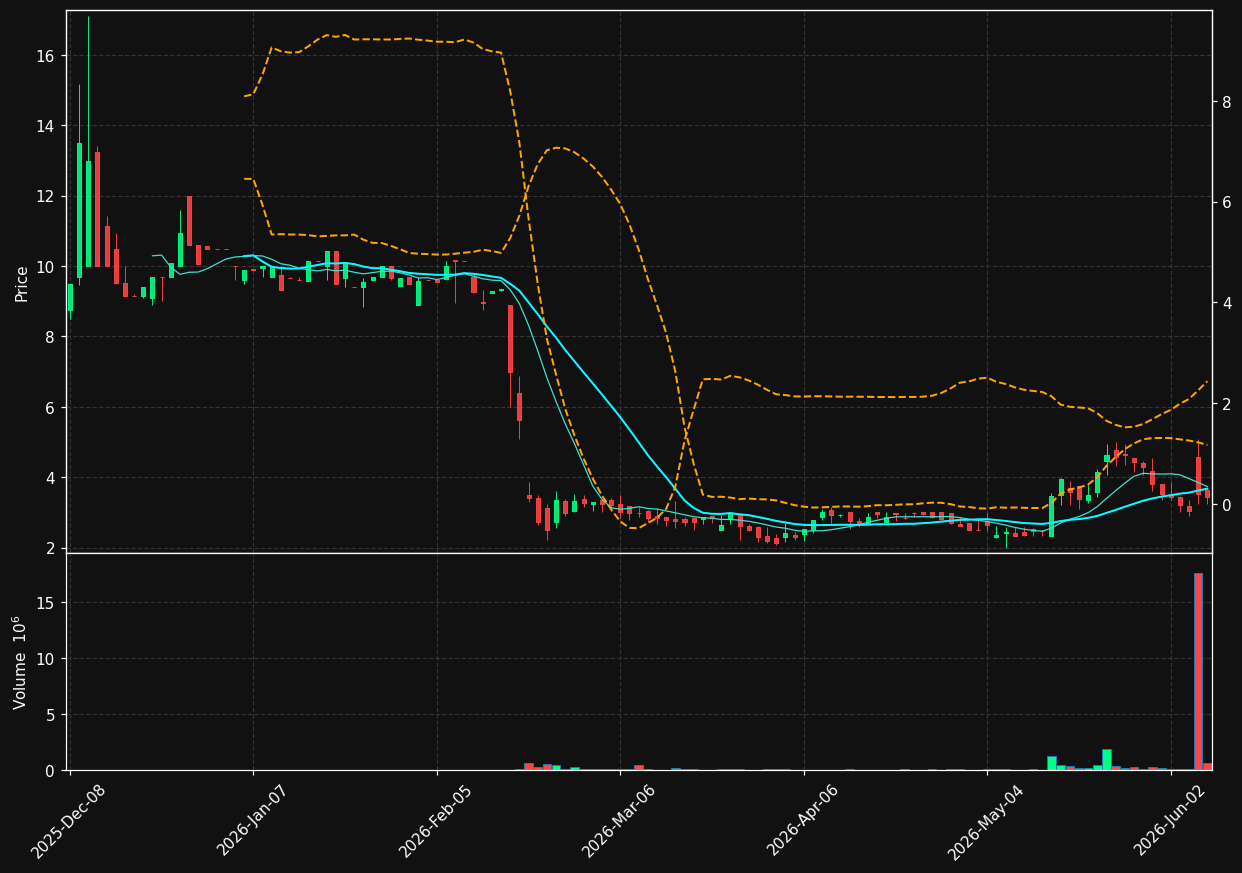
Task: Click the 2026-Mar-06 date label
Action: [620, 822]
